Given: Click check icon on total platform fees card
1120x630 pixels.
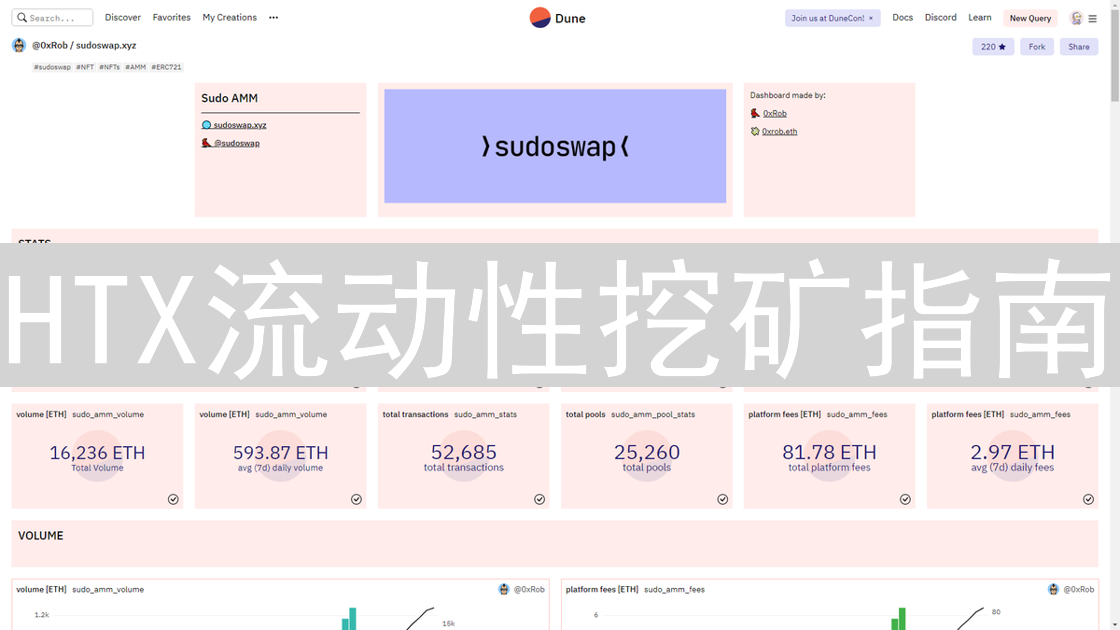Looking at the screenshot, I should point(905,499).
